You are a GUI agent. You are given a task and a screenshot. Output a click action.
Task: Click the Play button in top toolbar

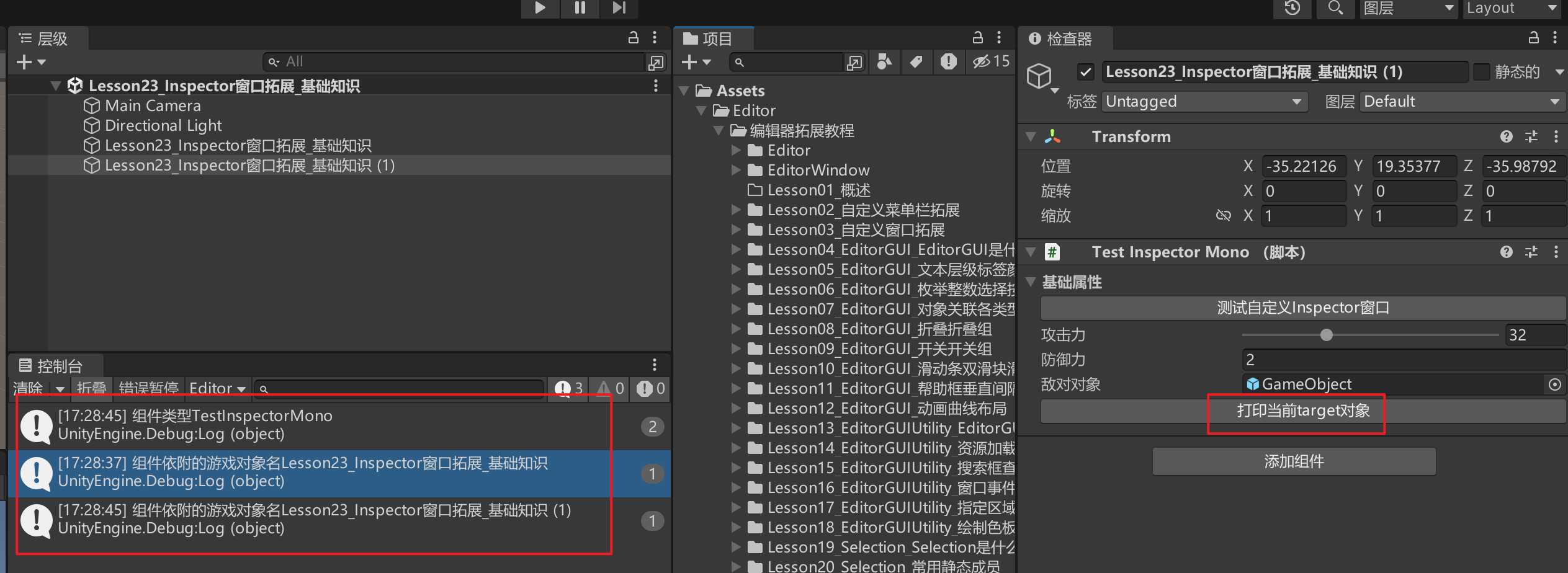point(540,7)
